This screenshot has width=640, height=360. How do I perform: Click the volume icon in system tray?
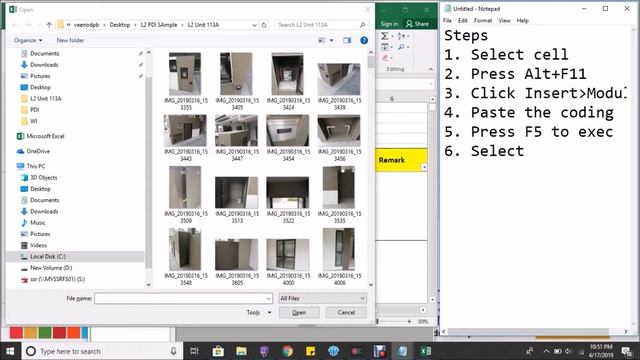(x=568, y=351)
